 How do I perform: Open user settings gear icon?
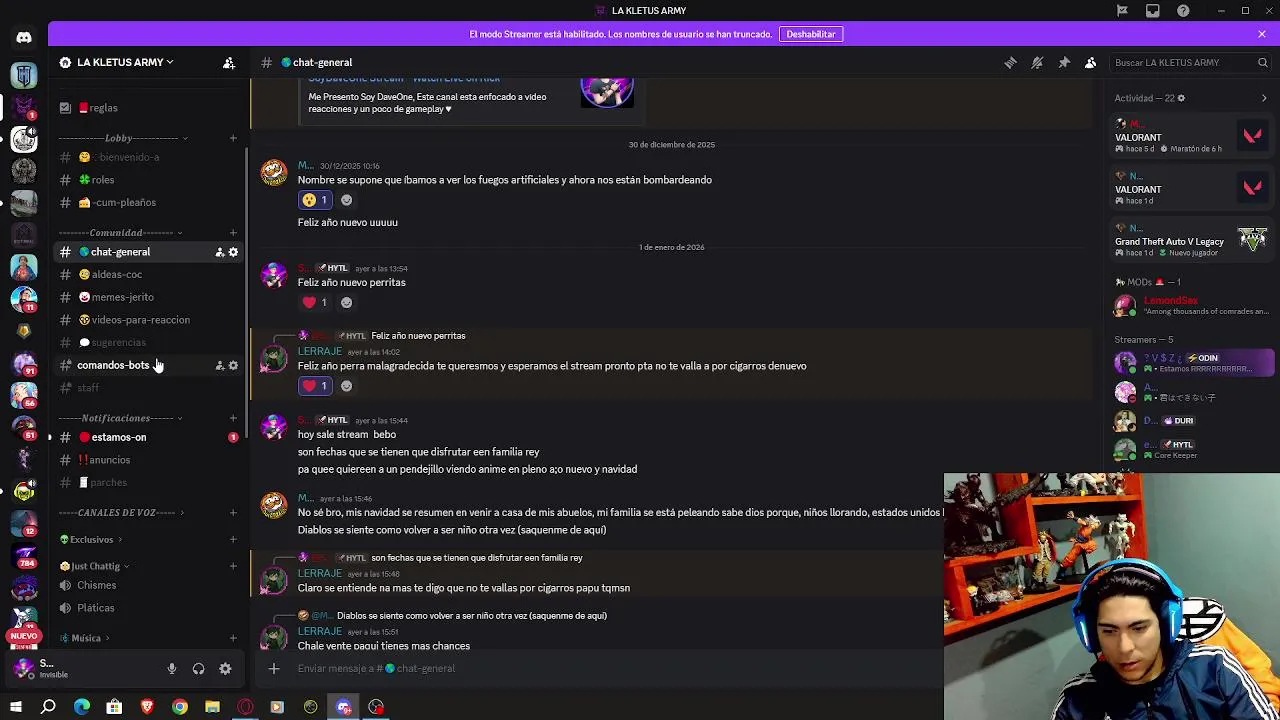click(x=225, y=669)
